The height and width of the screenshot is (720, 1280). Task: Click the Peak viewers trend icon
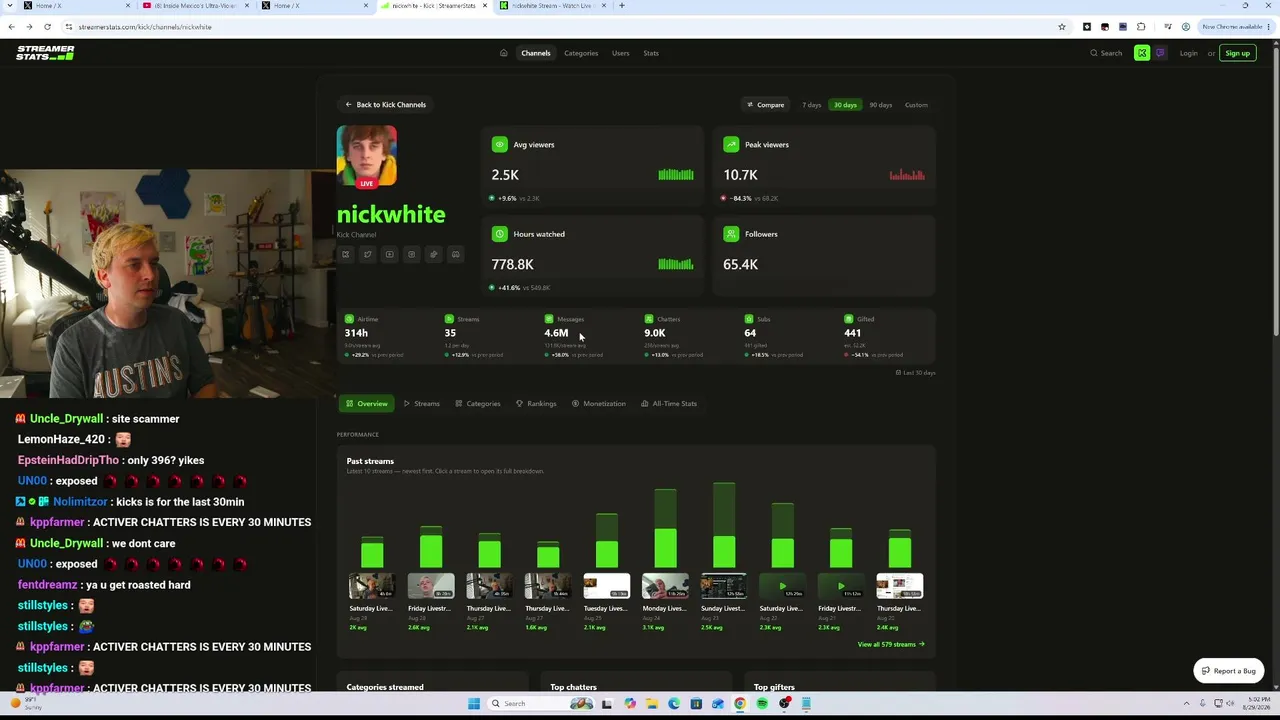pos(731,145)
